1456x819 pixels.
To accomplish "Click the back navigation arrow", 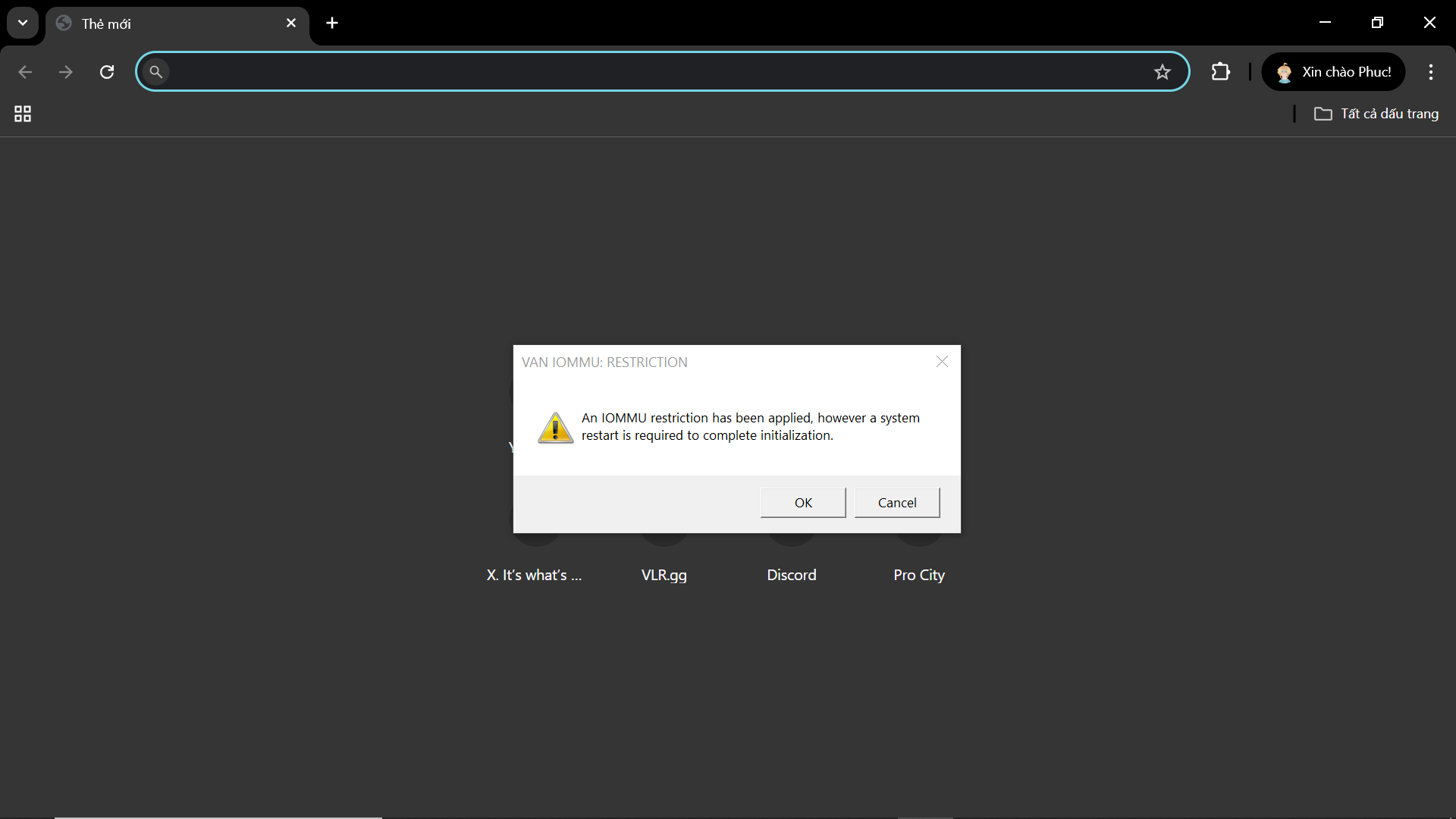I will pyautogui.click(x=25, y=72).
